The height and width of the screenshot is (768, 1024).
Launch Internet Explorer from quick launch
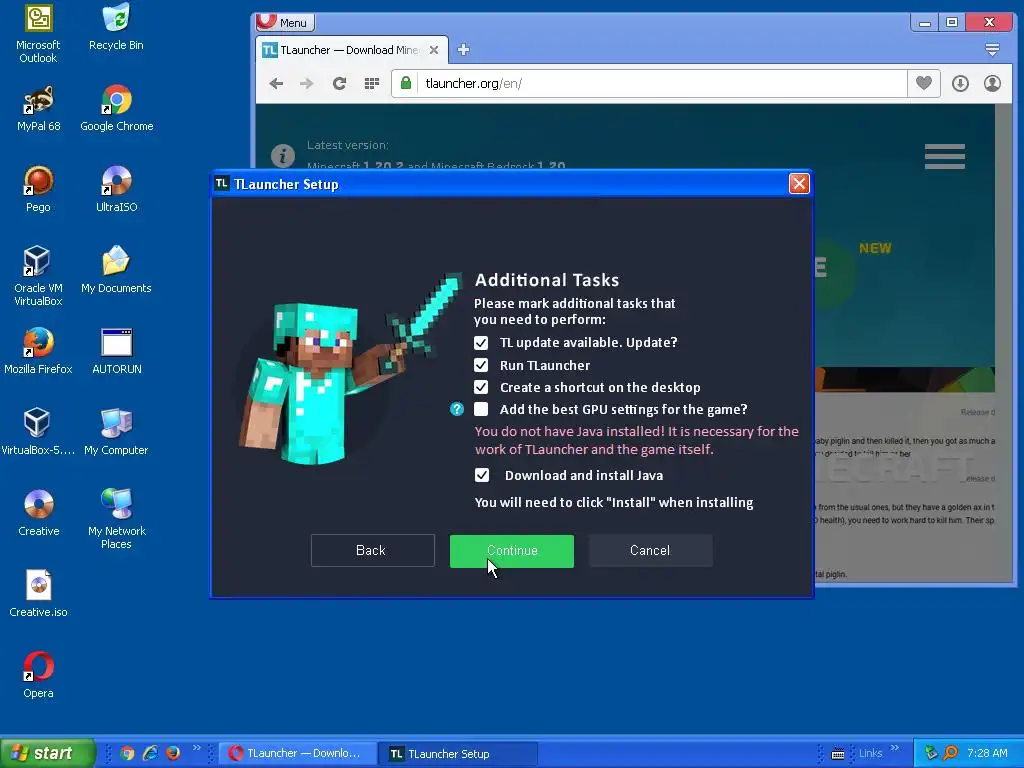tap(151, 753)
